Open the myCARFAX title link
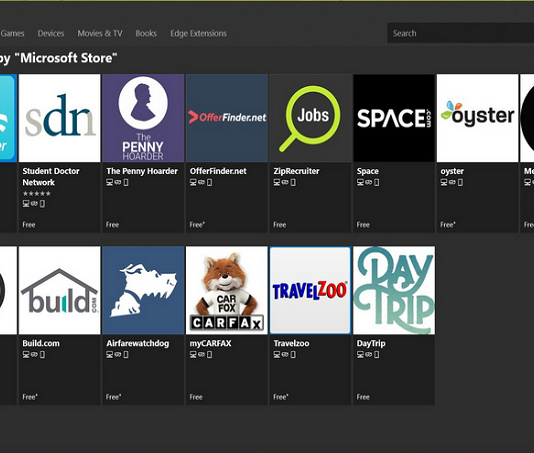534x453 pixels. 210,343
